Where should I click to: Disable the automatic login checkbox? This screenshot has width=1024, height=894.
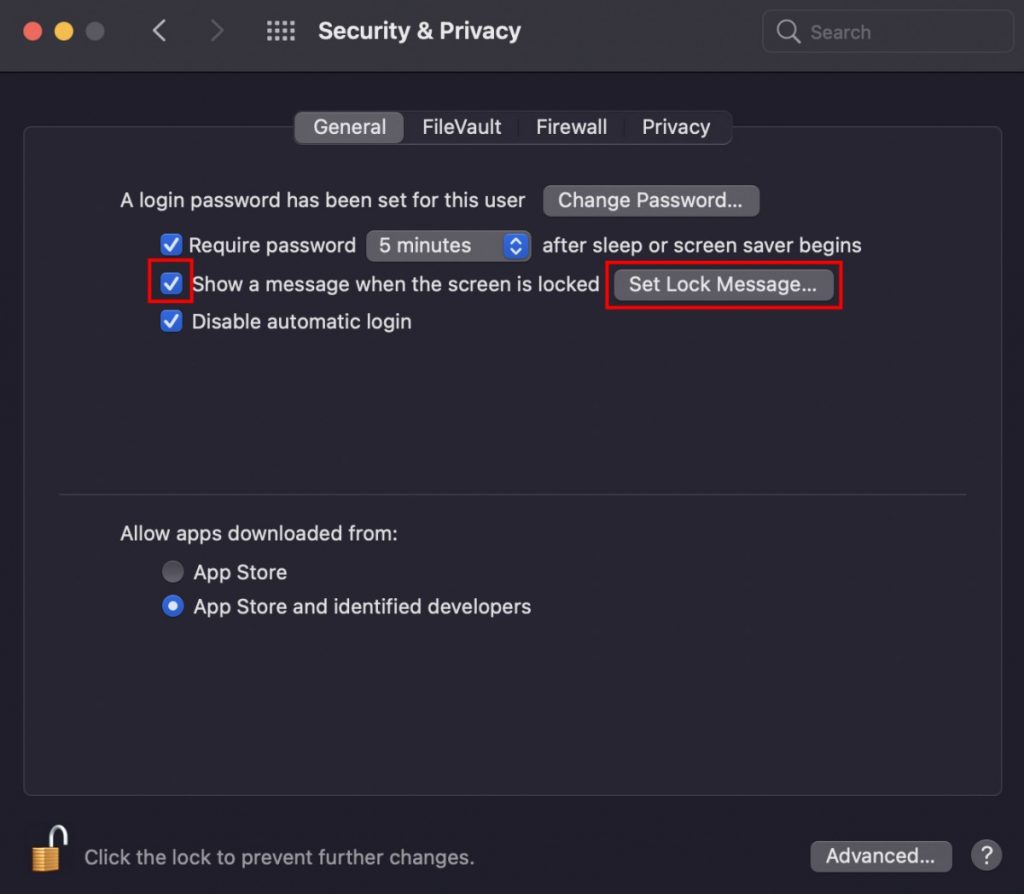171,321
